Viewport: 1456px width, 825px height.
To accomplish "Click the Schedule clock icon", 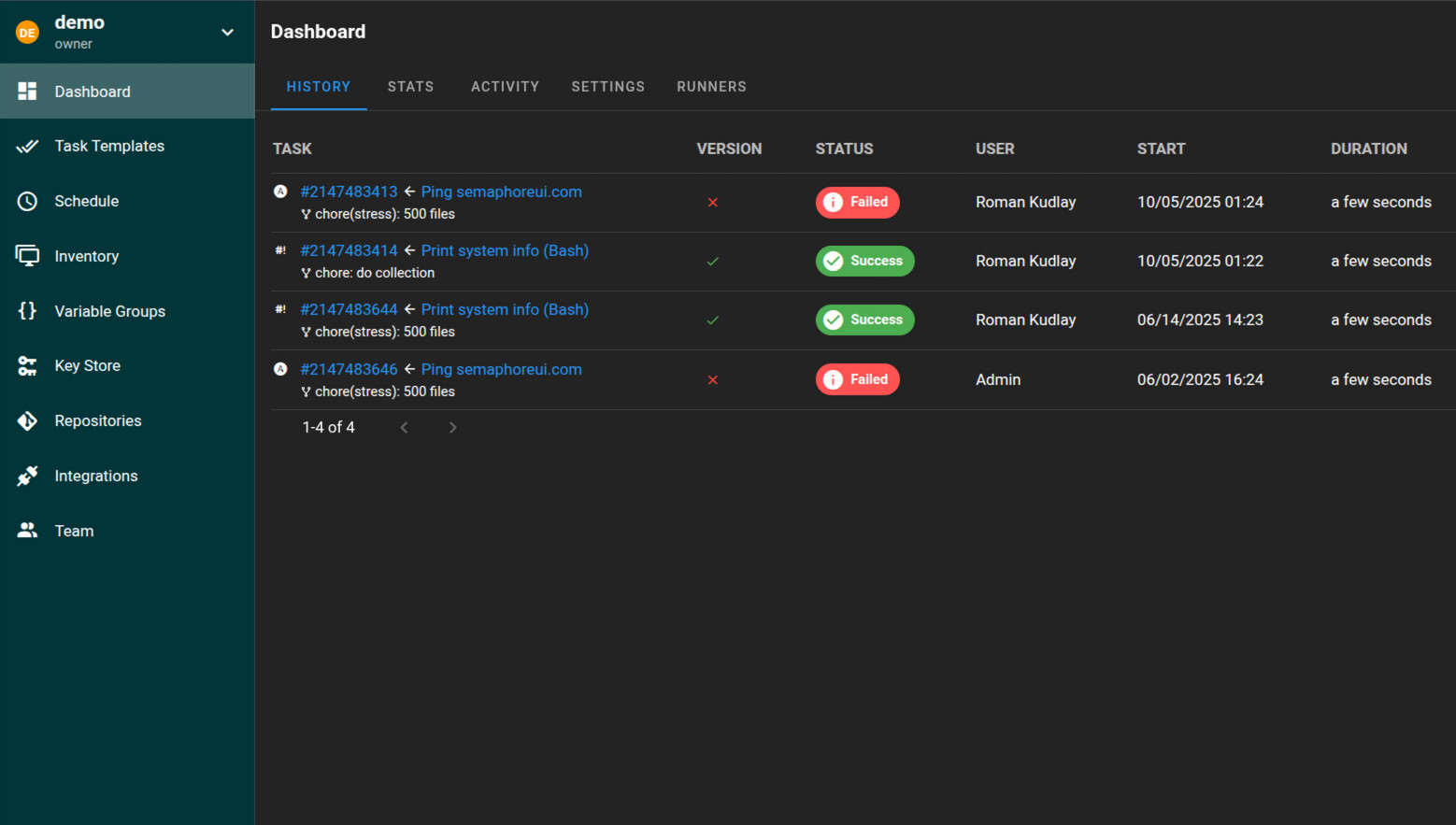I will point(27,201).
